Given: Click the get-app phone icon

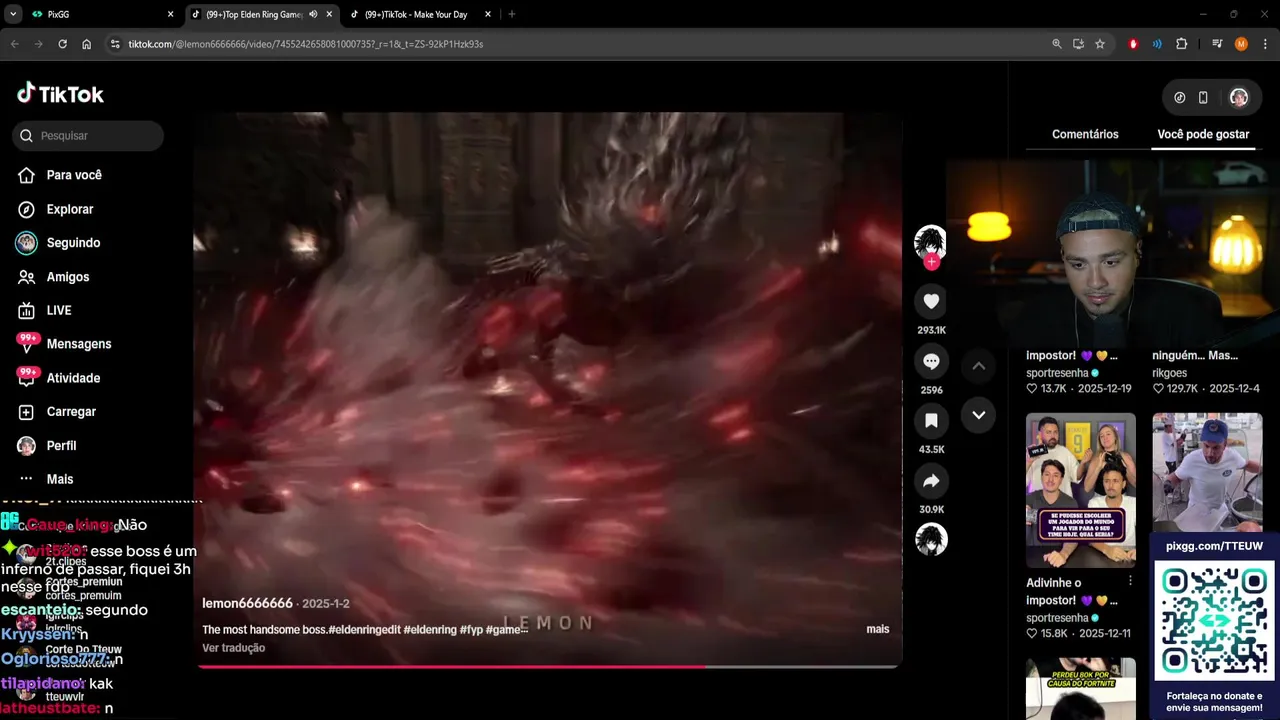Looking at the screenshot, I should pos(1203,98).
